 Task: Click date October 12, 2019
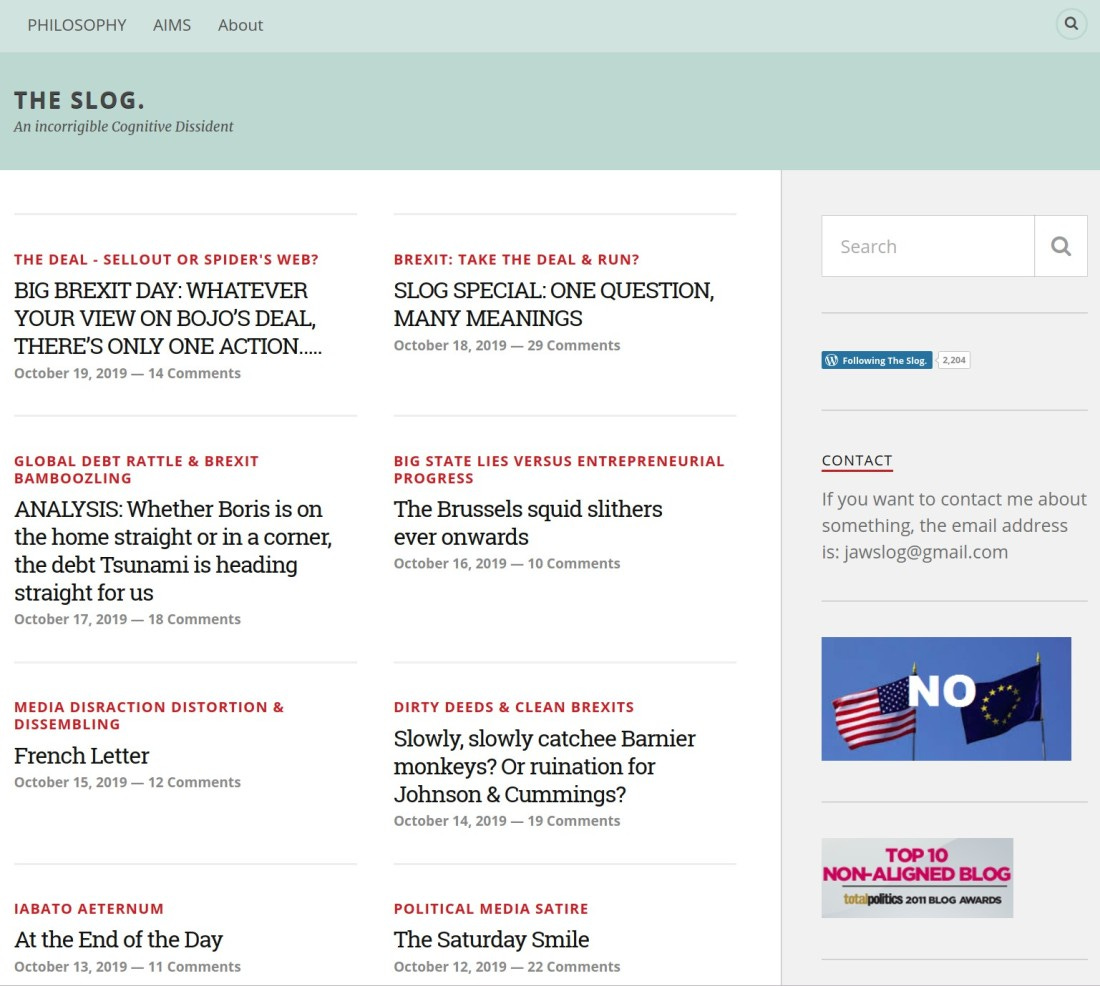tap(450, 966)
